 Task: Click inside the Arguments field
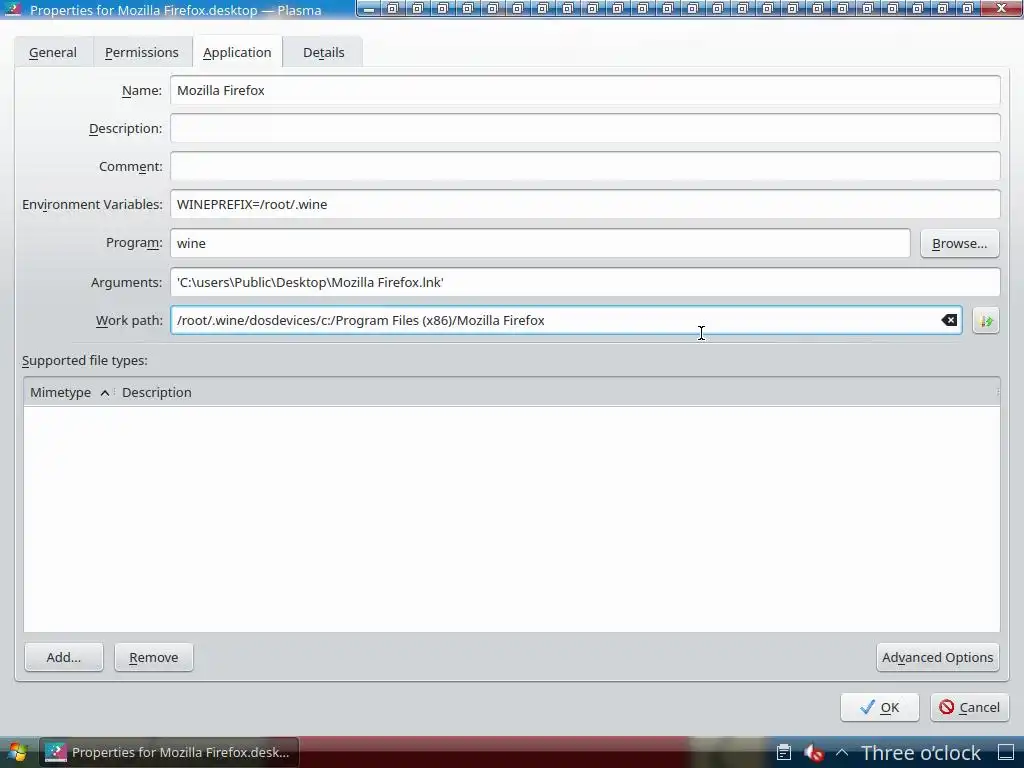tap(584, 282)
